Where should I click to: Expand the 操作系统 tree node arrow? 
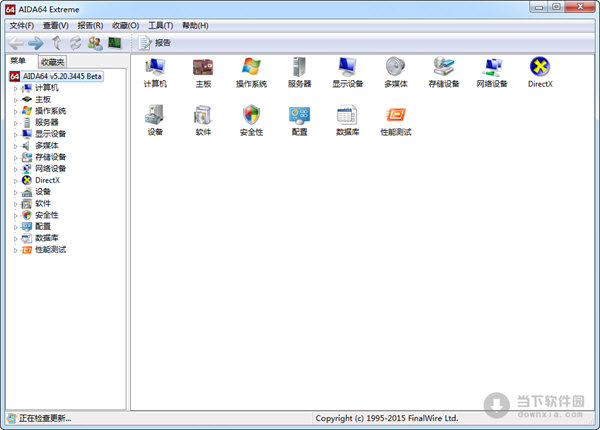tap(16, 112)
